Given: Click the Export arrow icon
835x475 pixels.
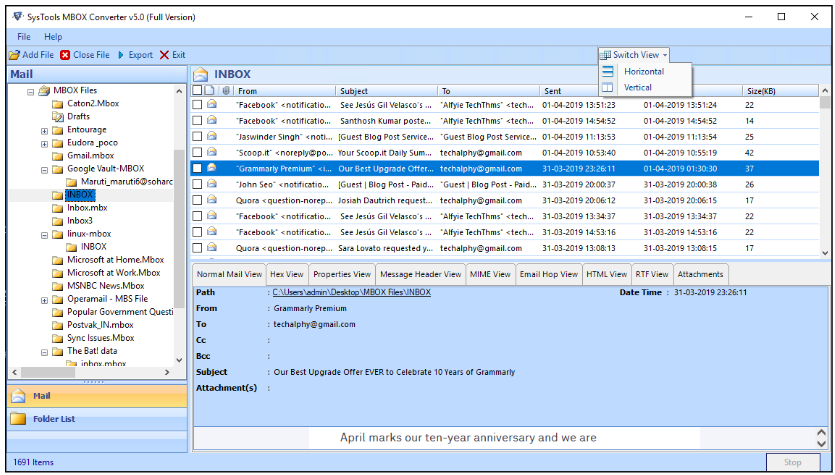Looking at the screenshot, I should tap(121, 55).
